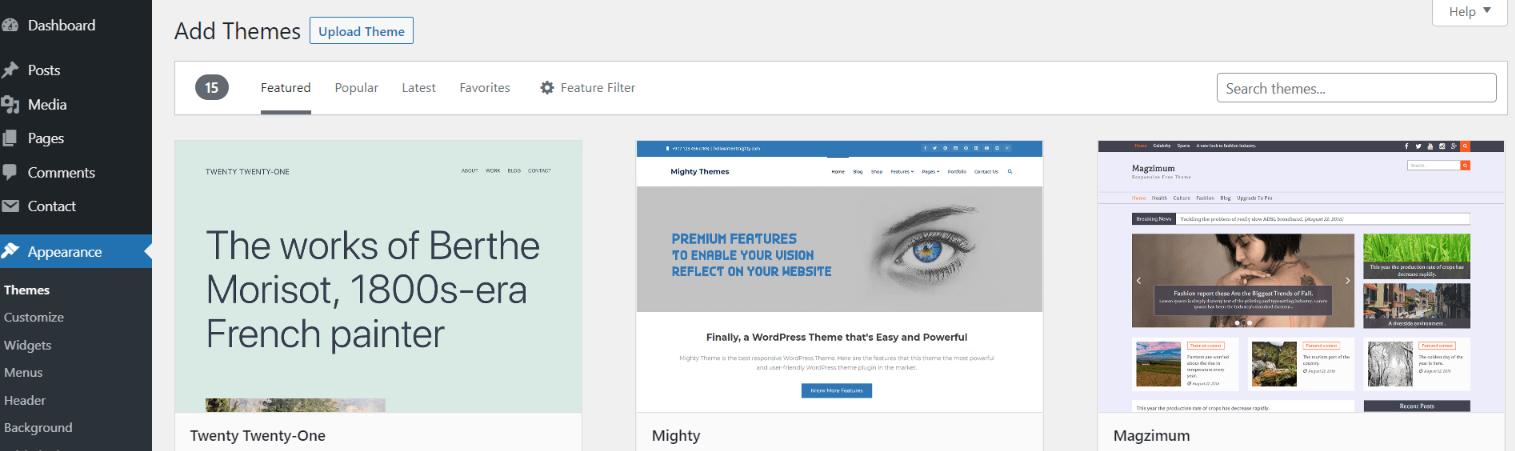Screen dimensions: 1515x451
Task: Click the Contact envelope icon
Action: coord(10,206)
